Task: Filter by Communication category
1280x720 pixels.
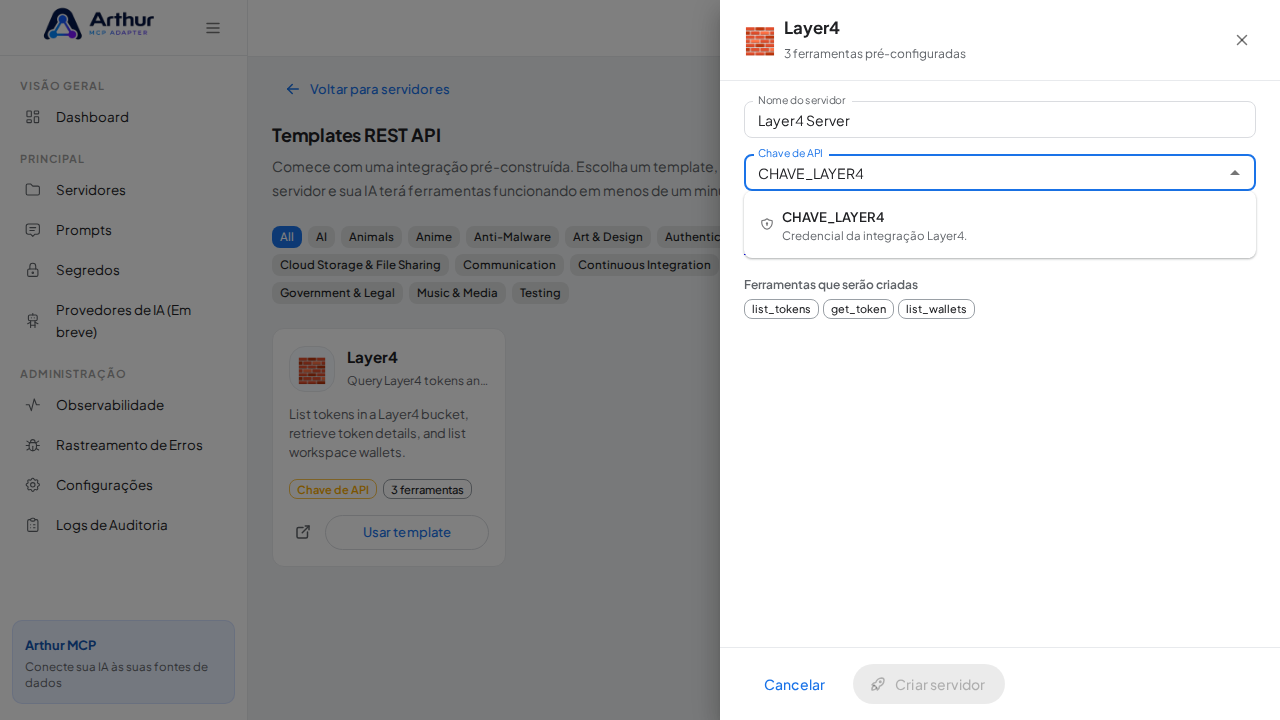Action: 509,265
